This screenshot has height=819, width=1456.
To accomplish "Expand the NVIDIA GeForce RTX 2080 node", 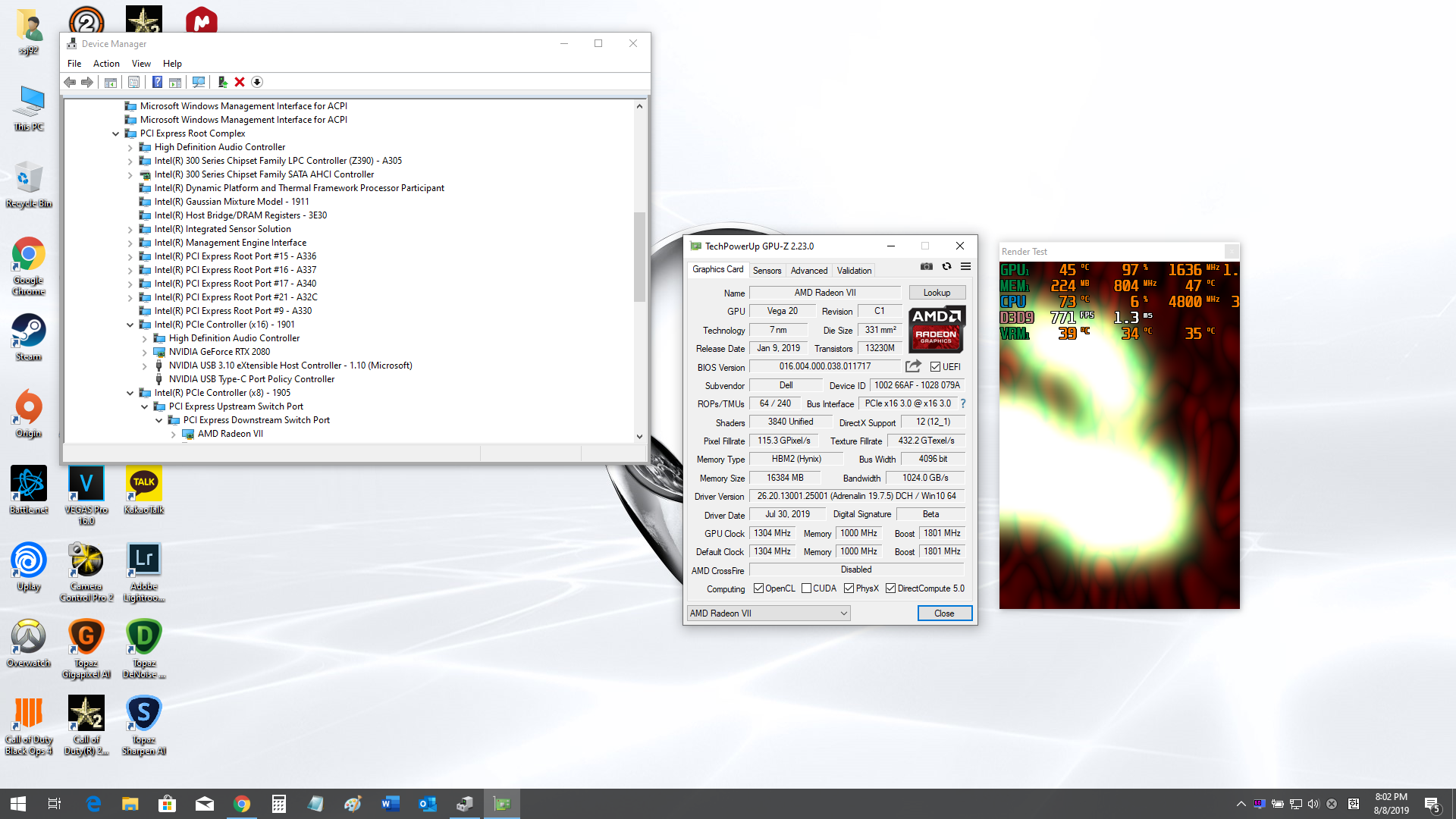I will [144, 352].
